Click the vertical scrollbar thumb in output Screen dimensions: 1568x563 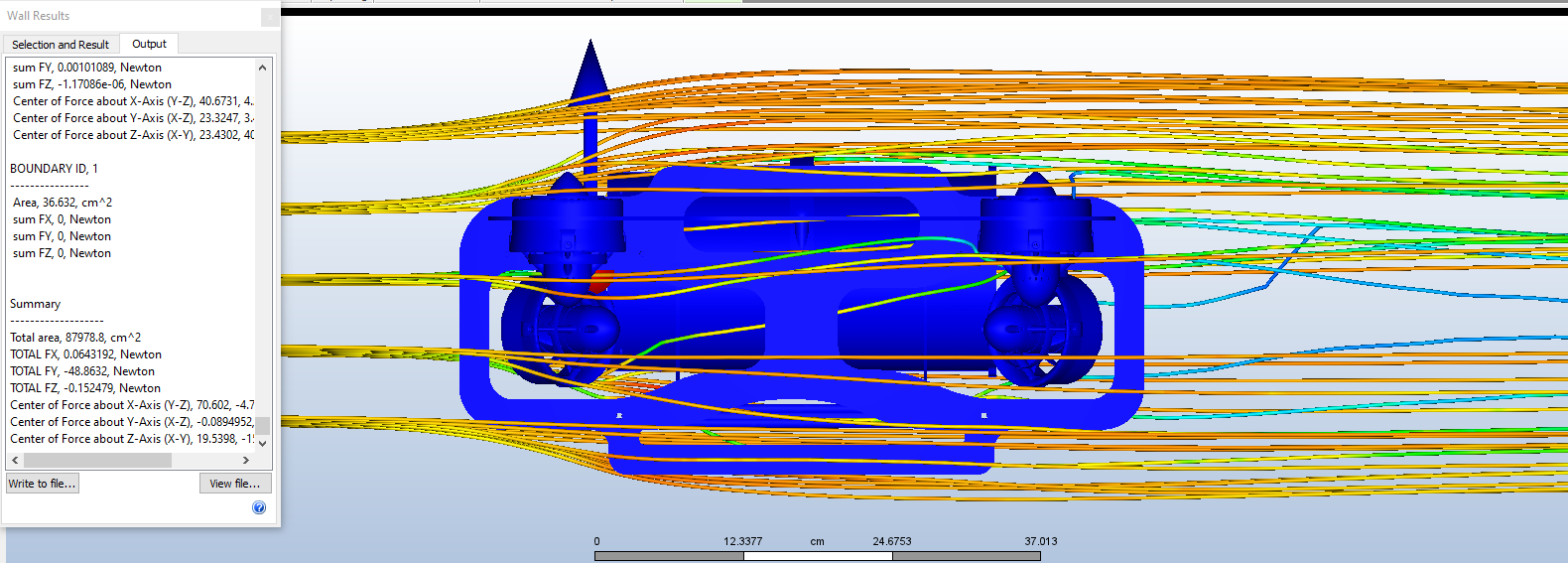click(x=263, y=425)
